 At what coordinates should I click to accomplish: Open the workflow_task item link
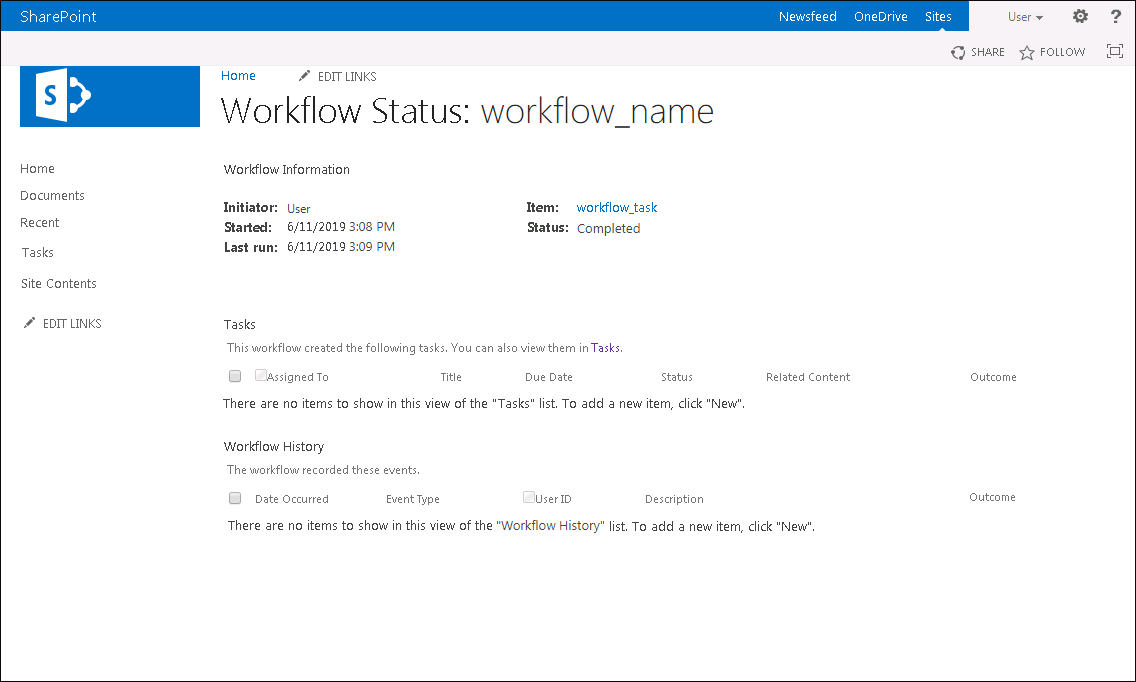click(x=617, y=208)
